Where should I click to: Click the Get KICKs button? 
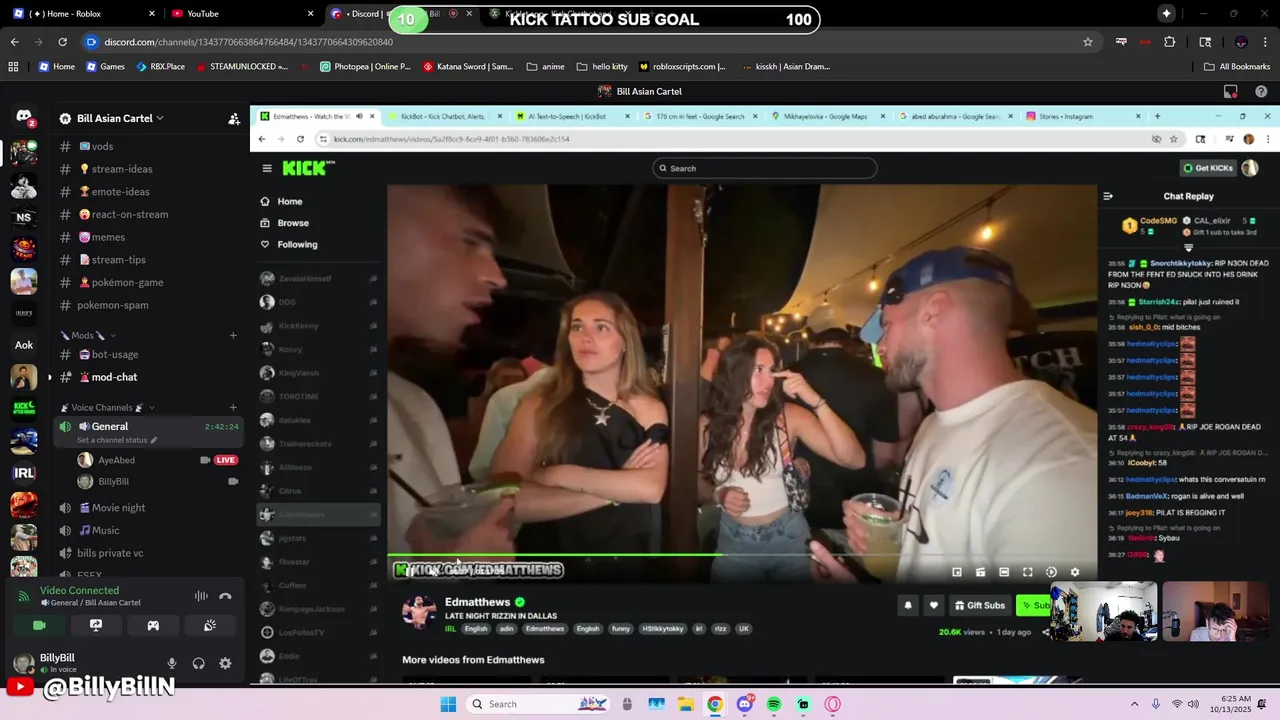click(x=1208, y=168)
